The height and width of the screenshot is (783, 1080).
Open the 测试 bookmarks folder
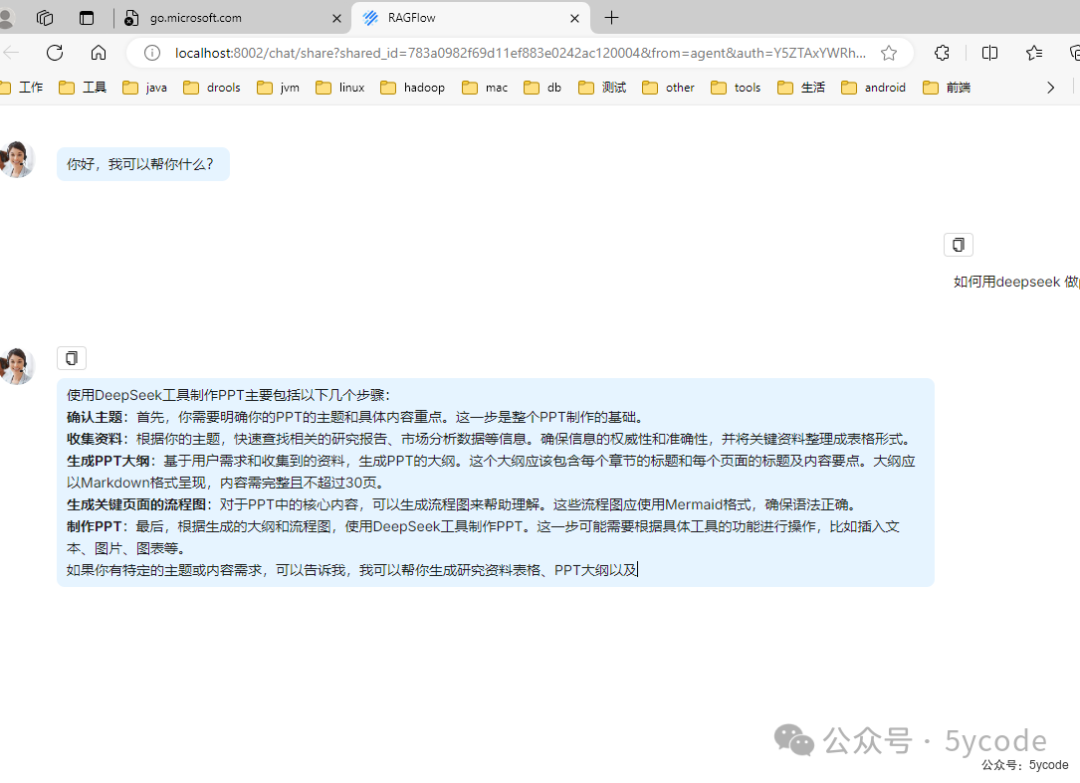click(603, 87)
